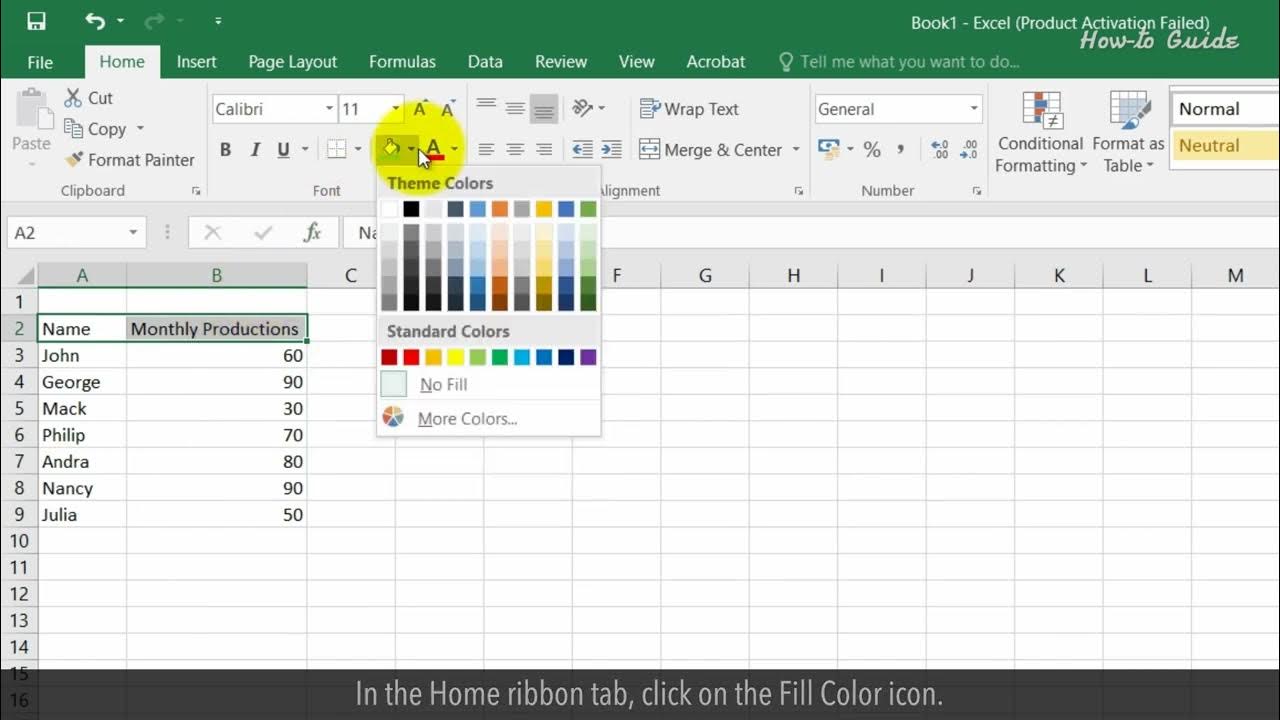The height and width of the screenshot is (720, 1280).
Task: Apply the Neutral cell style
Action: click(1224, 146)
